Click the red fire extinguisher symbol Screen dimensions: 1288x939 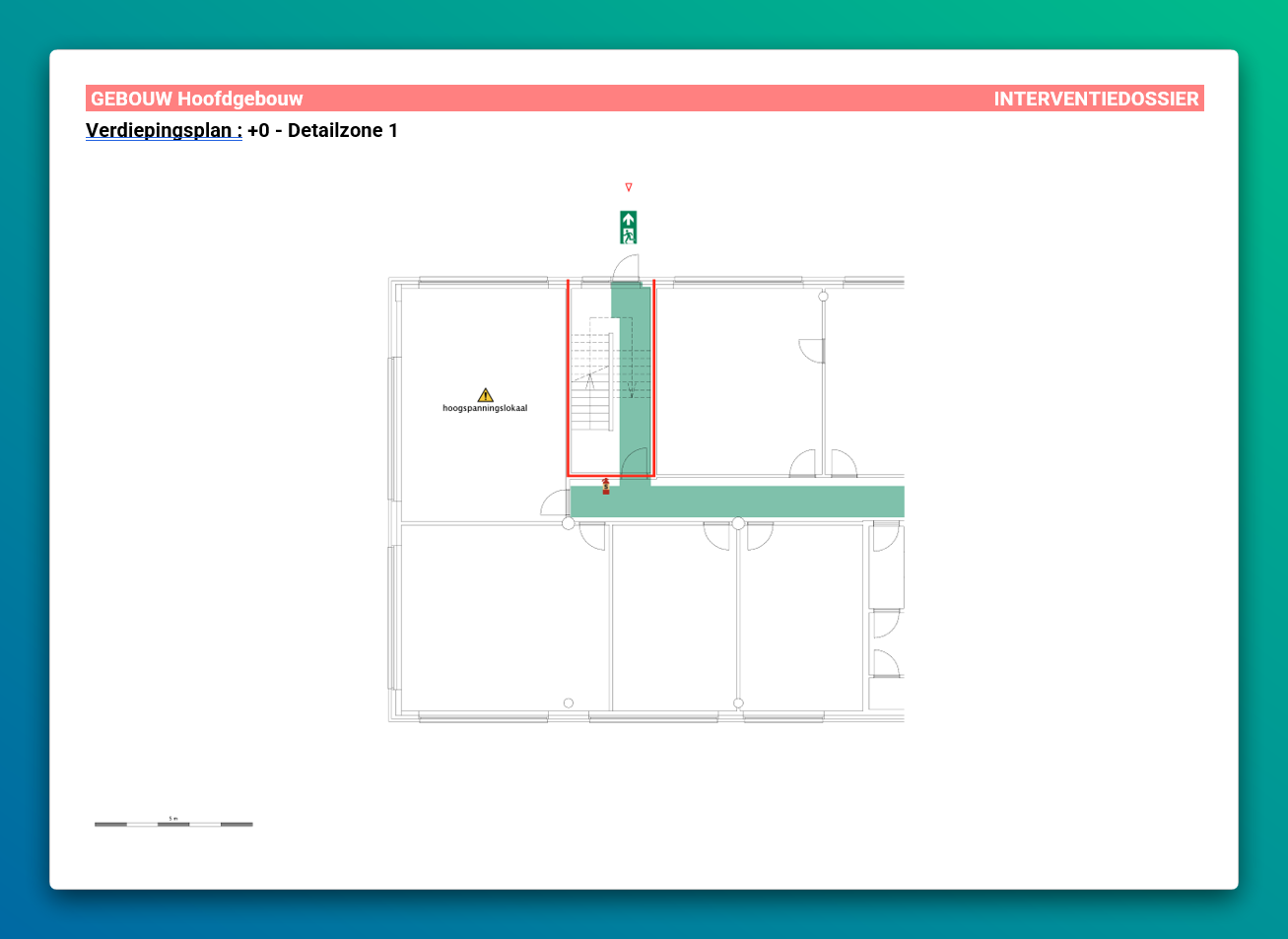pyautogui.click(x=605, y=485)
